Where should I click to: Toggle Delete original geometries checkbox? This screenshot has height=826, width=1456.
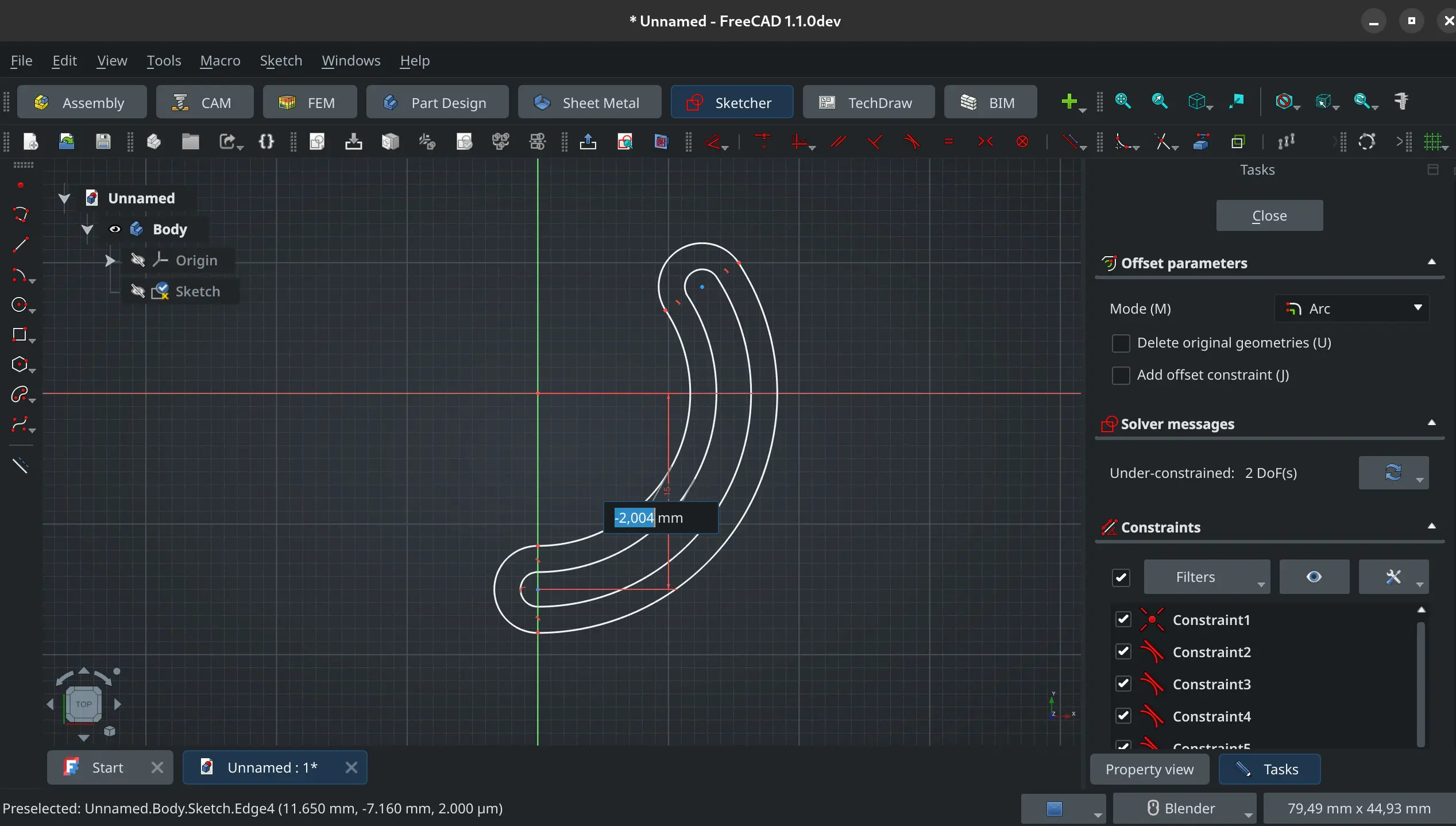click(1121, 342)
